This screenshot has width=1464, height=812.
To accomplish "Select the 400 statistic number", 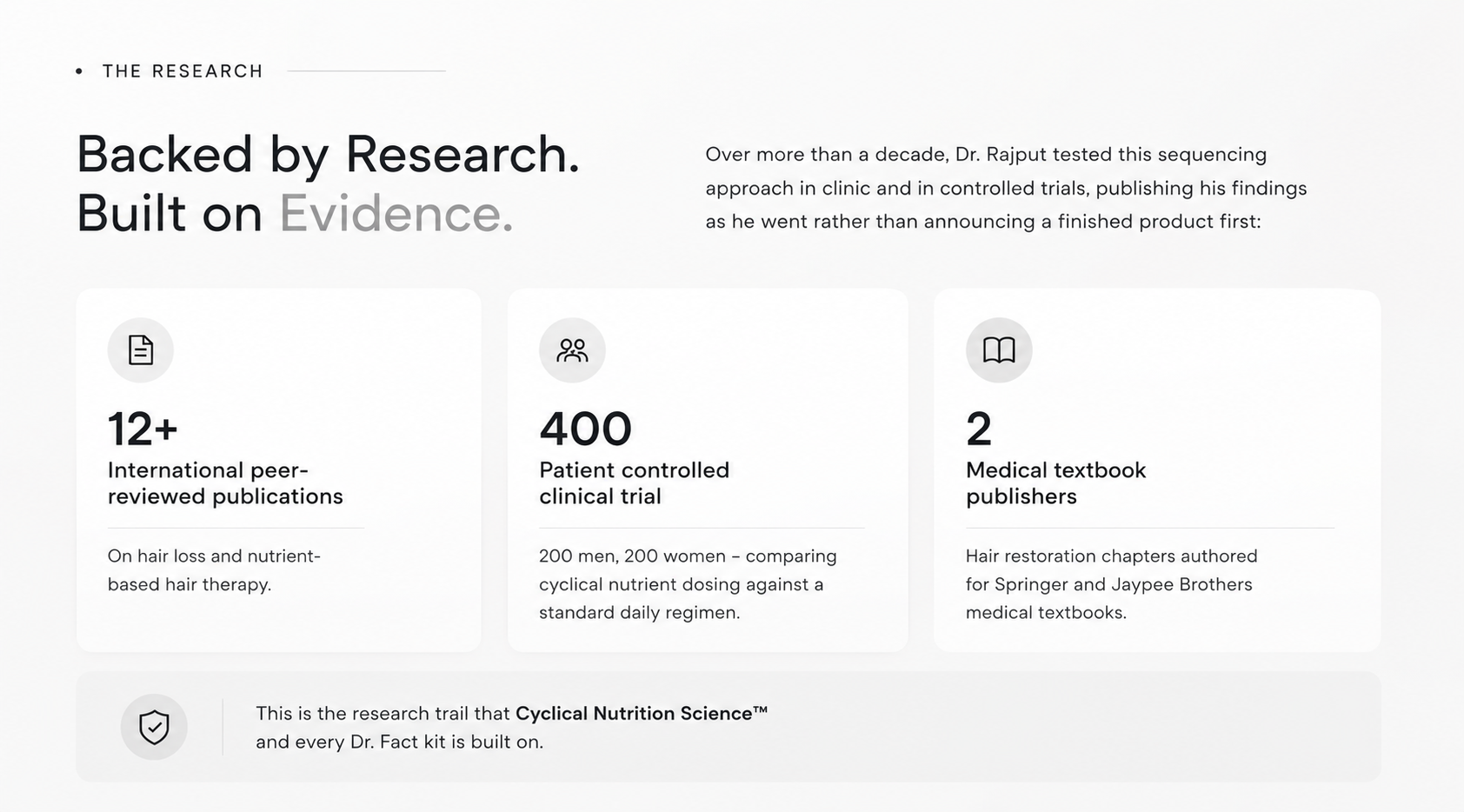I will (585, 429).
